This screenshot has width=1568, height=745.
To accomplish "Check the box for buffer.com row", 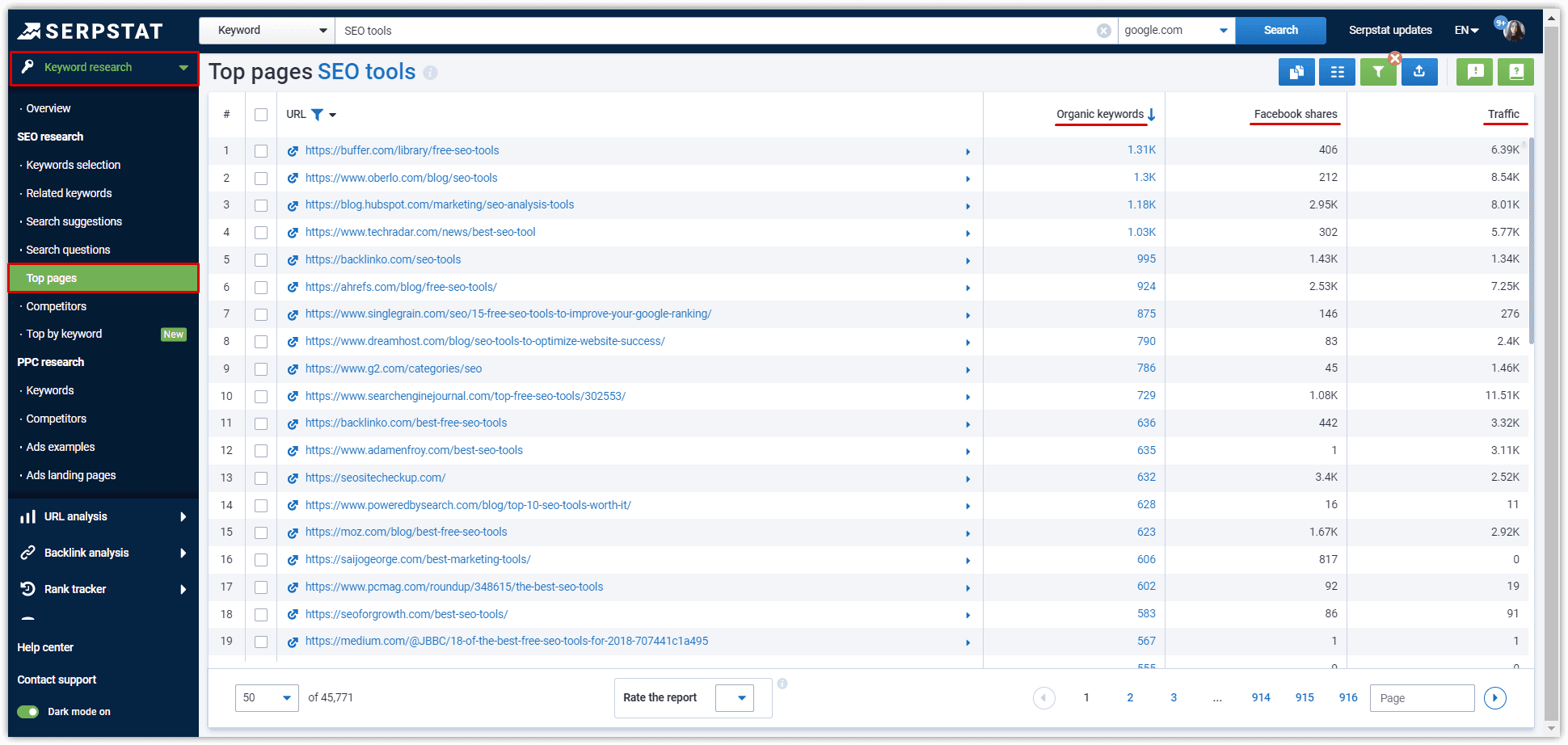I will [261, 151].
